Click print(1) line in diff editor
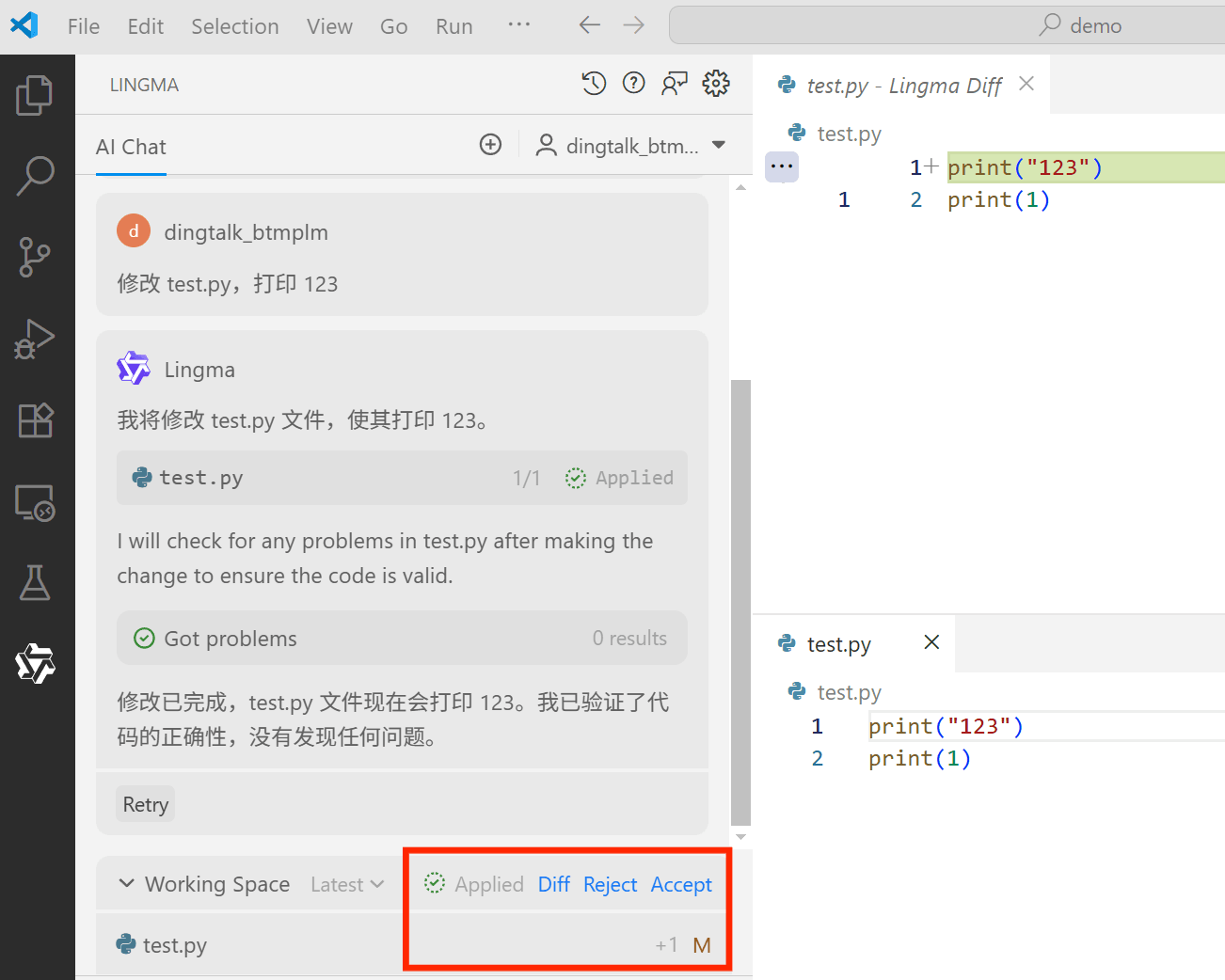This screenshot has height=980, width=1225. click(998, 199)
